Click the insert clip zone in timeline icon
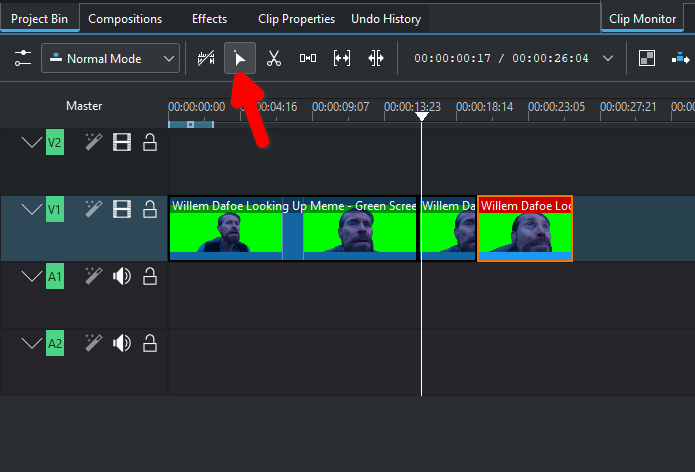Viewport: 695px width, 472px height. tap(680, 58)
